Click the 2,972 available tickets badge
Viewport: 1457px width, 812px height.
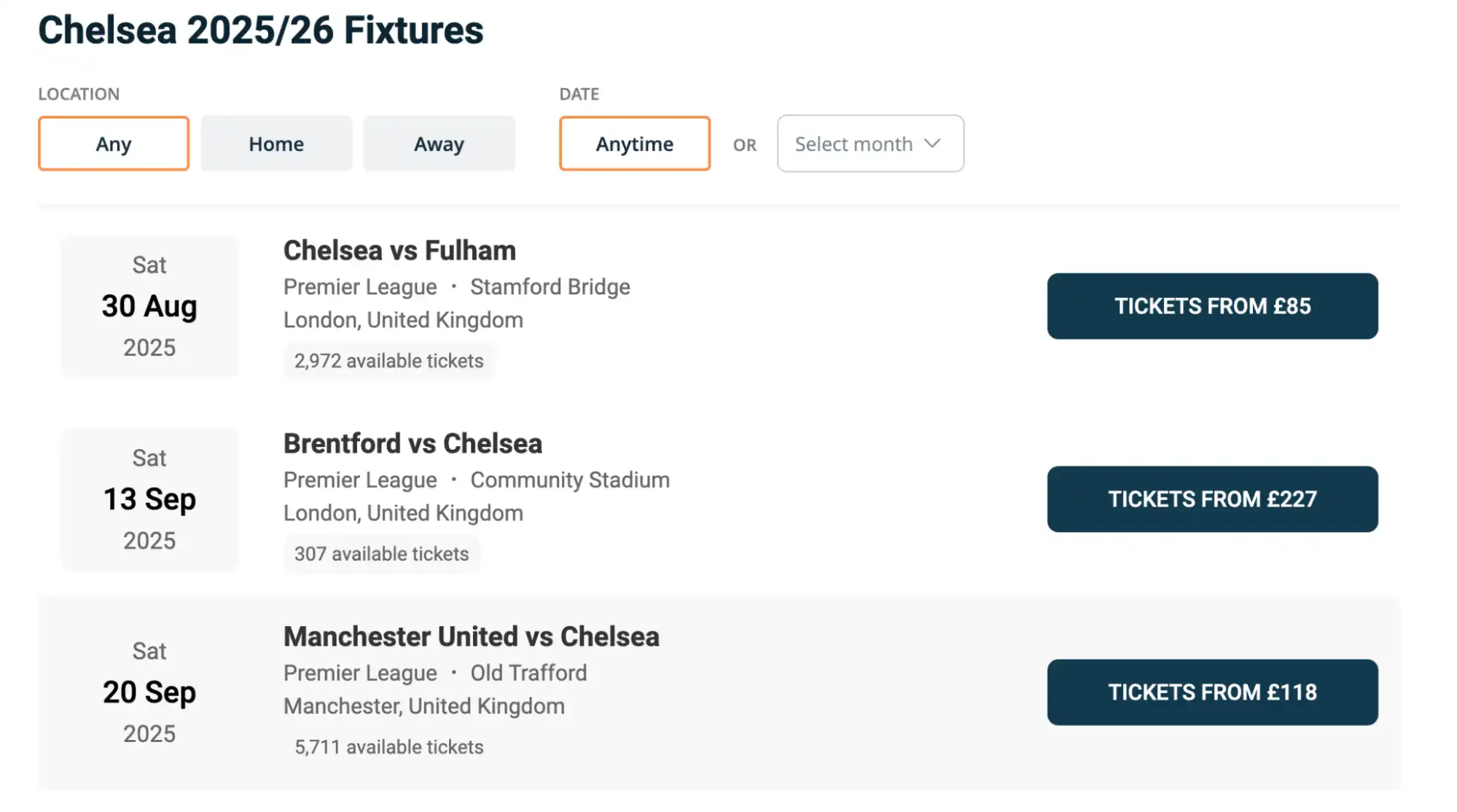(388, 360)
